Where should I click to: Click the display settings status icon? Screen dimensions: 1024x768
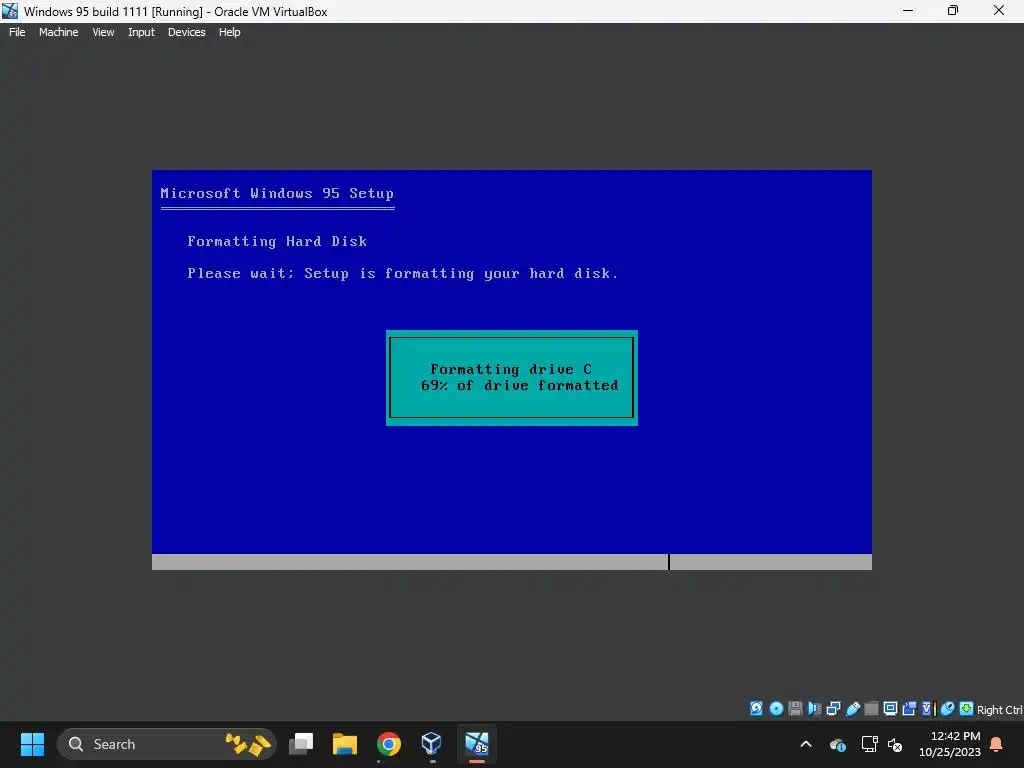[x=890, y=709]
